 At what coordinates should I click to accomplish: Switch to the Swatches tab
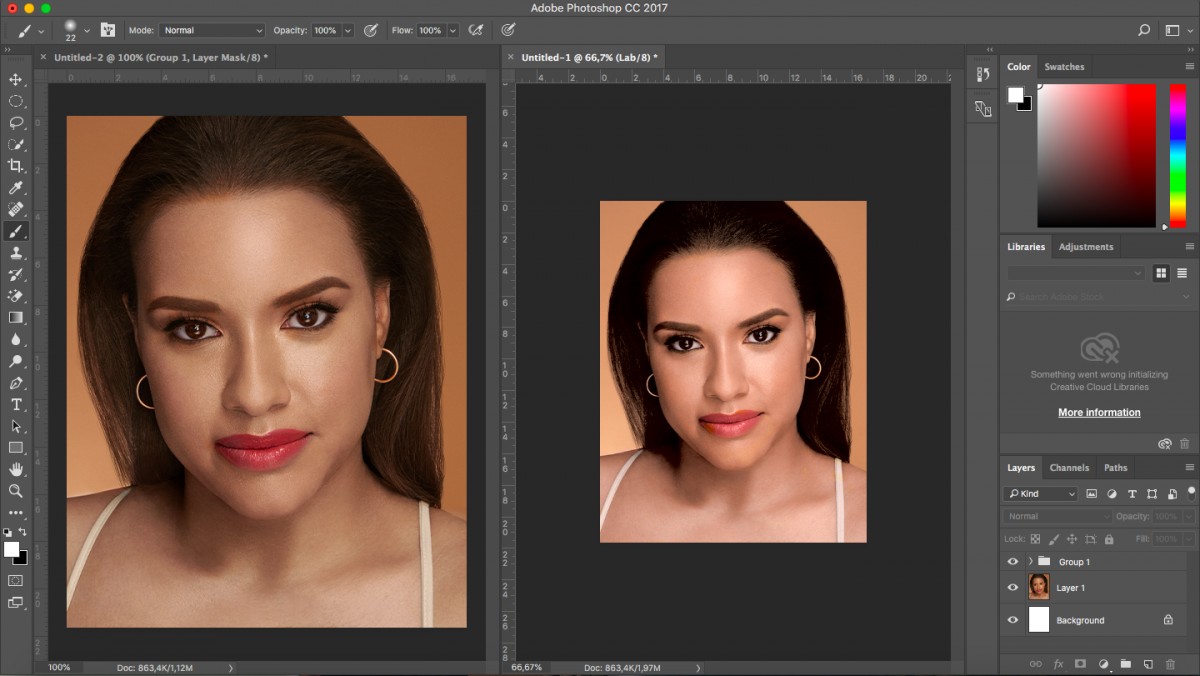pos(1064,67)
